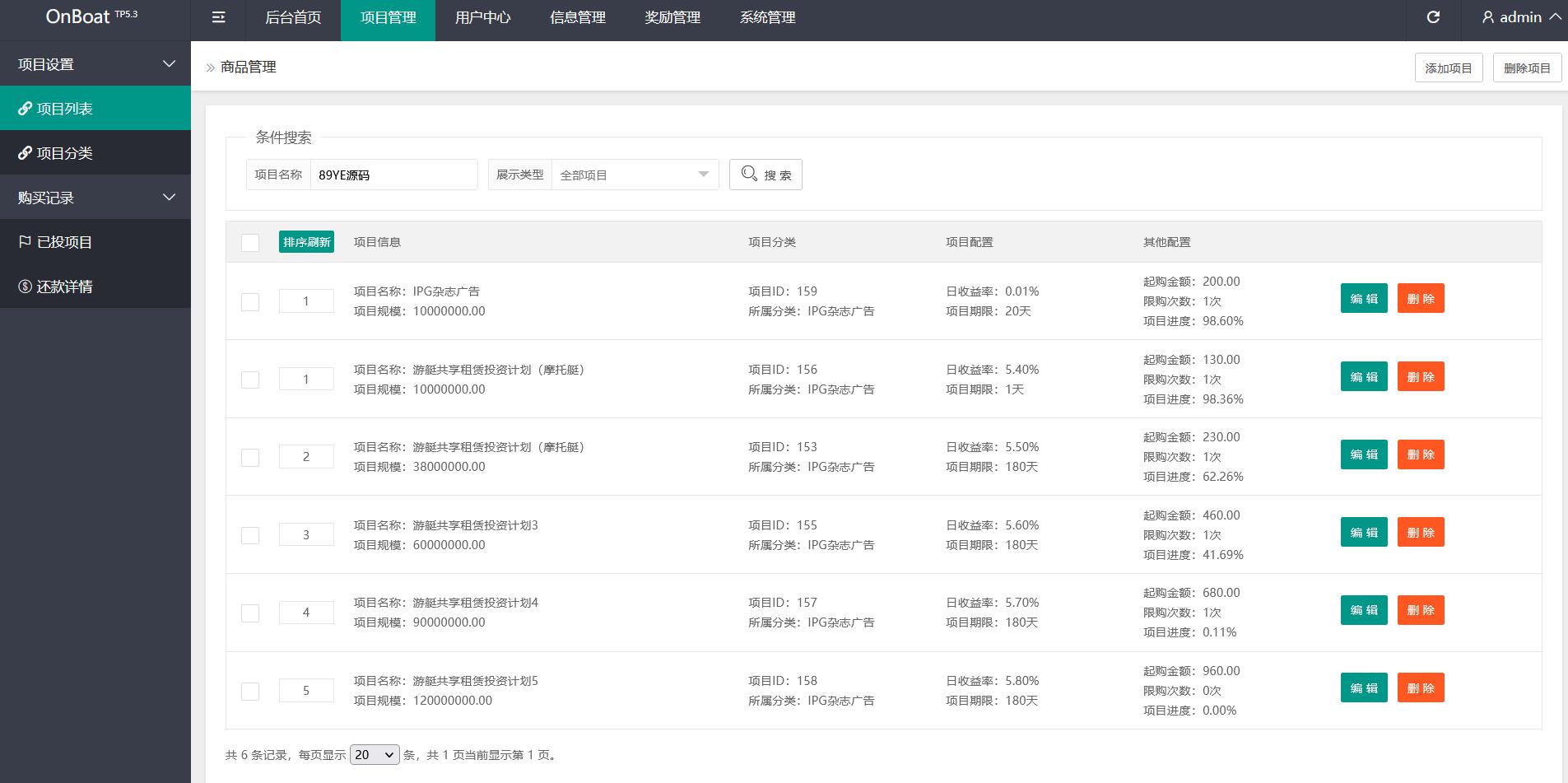Toggle the select-all checkbox in table header
Viewport: 1568px width, 783px height.
click(x=250, y=242)
